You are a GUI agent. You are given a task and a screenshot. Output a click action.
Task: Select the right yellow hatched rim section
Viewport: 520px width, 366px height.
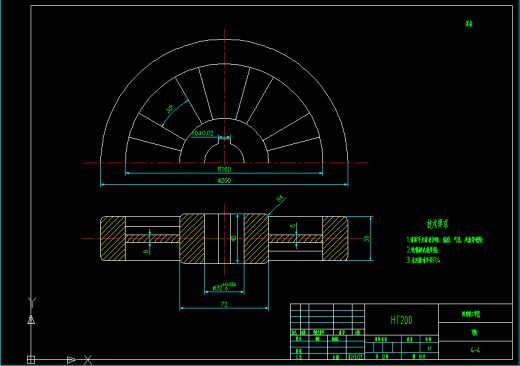pyautogui.click(x=335, y=238)
